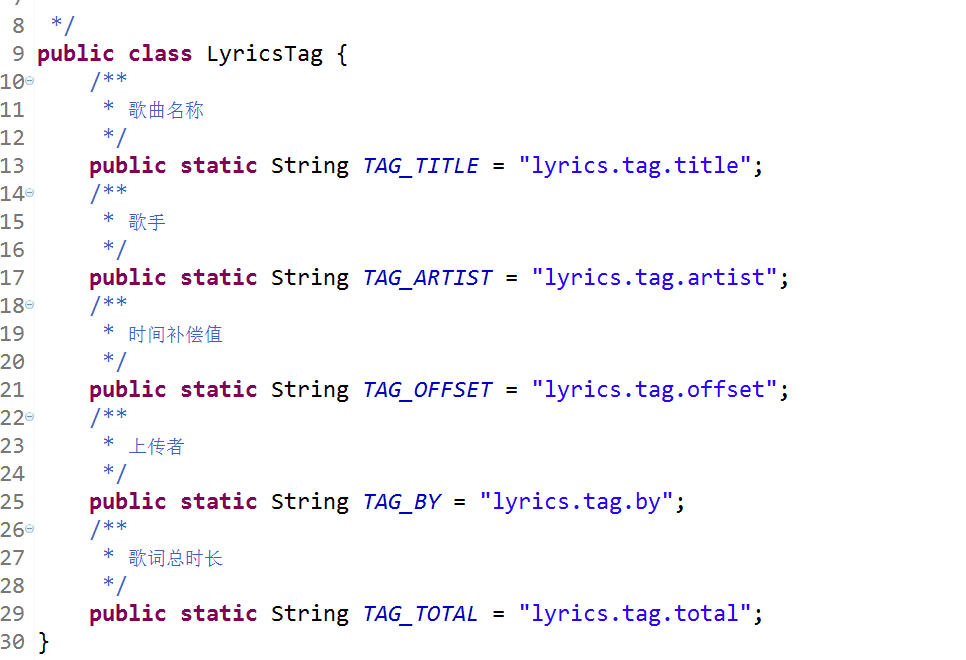Image resolution: width=966 pixels, height=660 pixels.
Task: Click line number 13 in the gutter
Action: [13, 166]
